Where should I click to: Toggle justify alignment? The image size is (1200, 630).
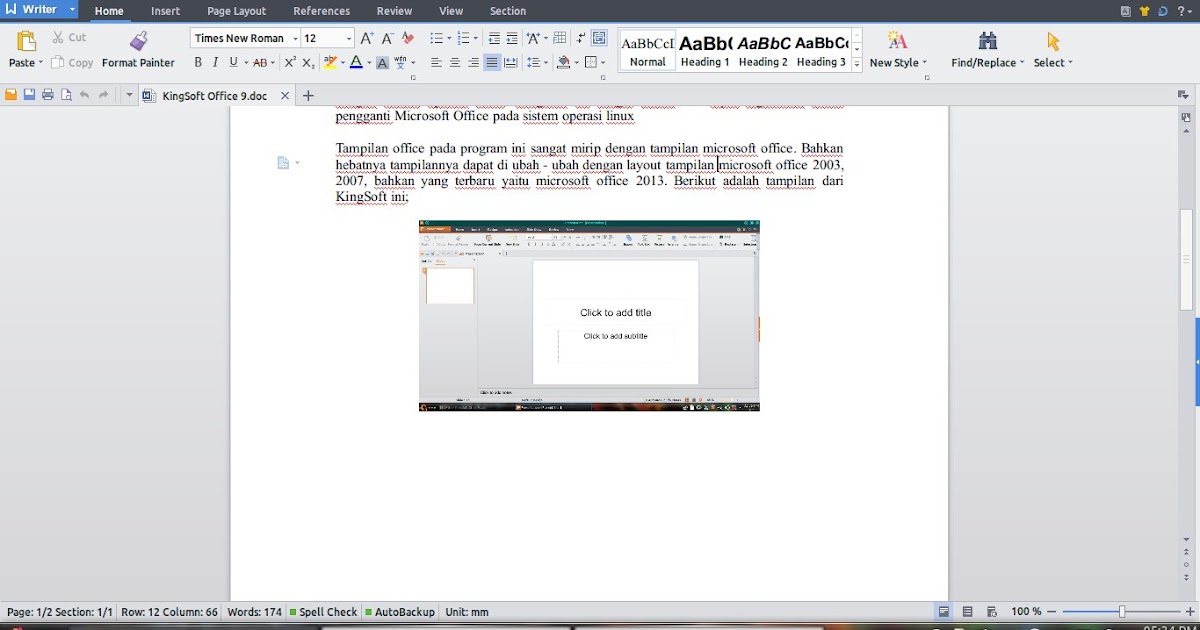492,62
